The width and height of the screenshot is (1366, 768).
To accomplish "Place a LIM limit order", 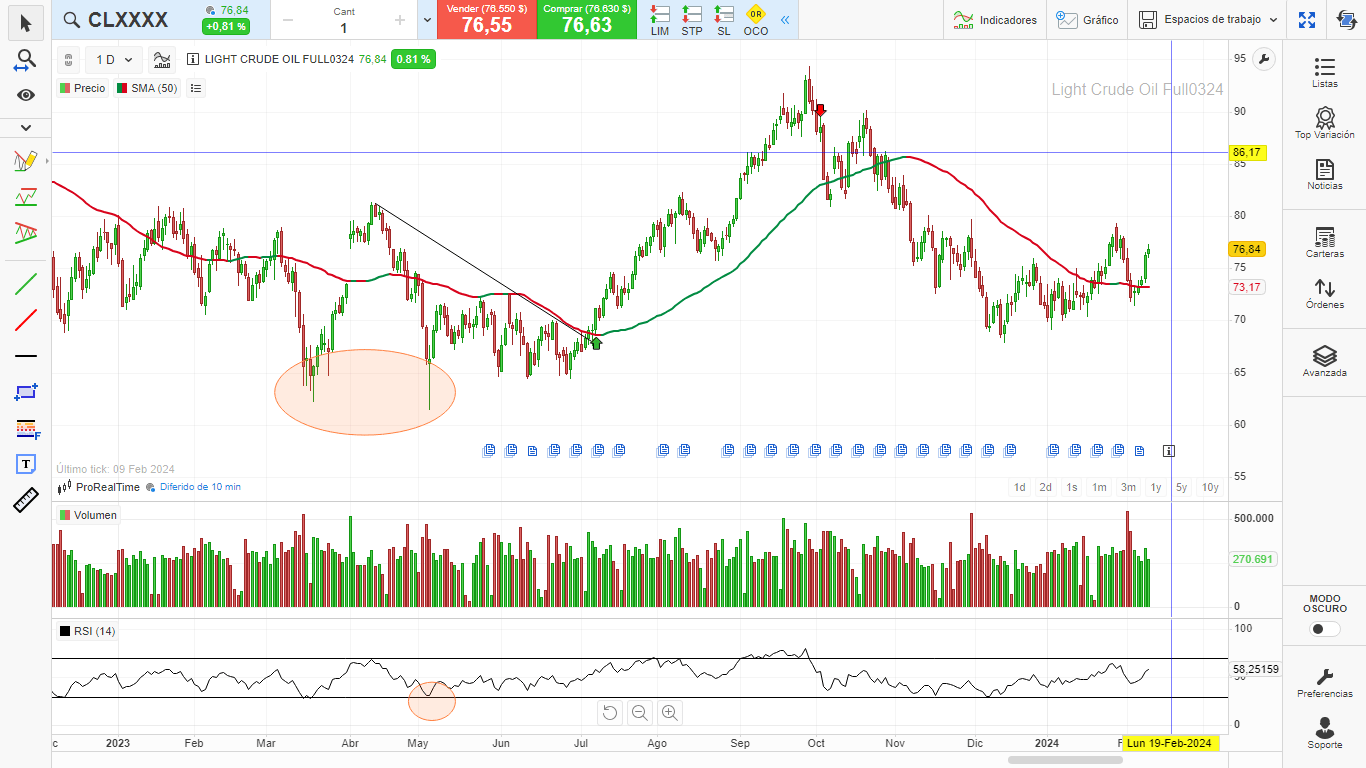I will tap(660, 20).
